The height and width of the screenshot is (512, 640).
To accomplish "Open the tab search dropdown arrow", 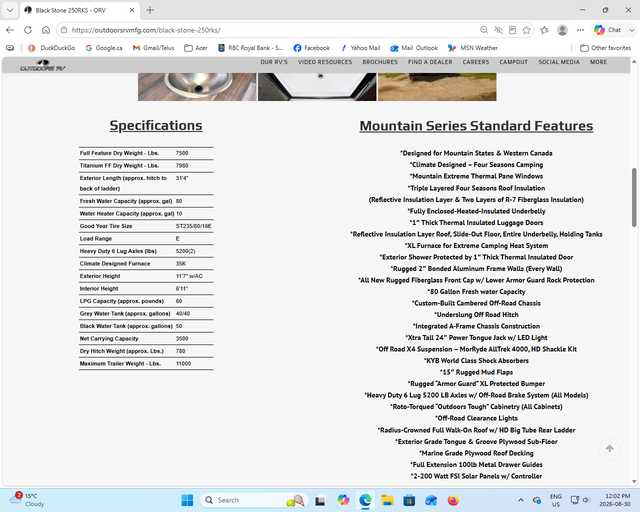I will coord(10,10).
